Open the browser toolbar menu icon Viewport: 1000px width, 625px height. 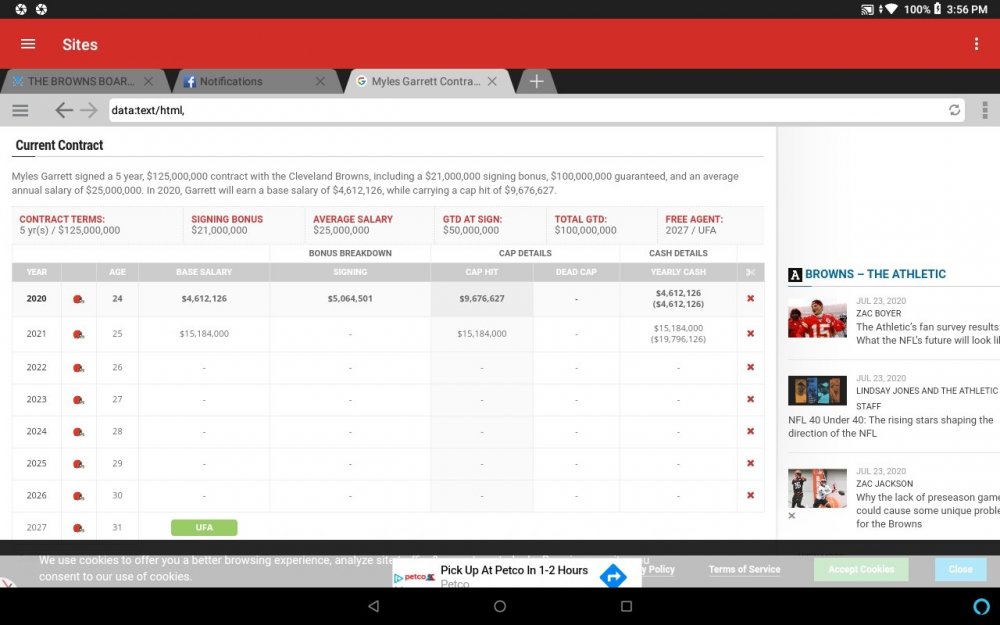click(20, 110)
